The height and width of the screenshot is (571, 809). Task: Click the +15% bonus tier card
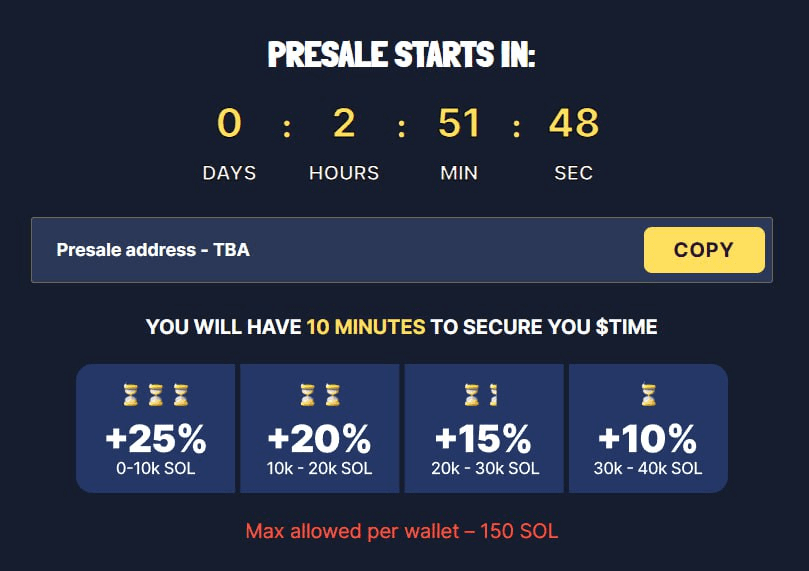point(484,428)
